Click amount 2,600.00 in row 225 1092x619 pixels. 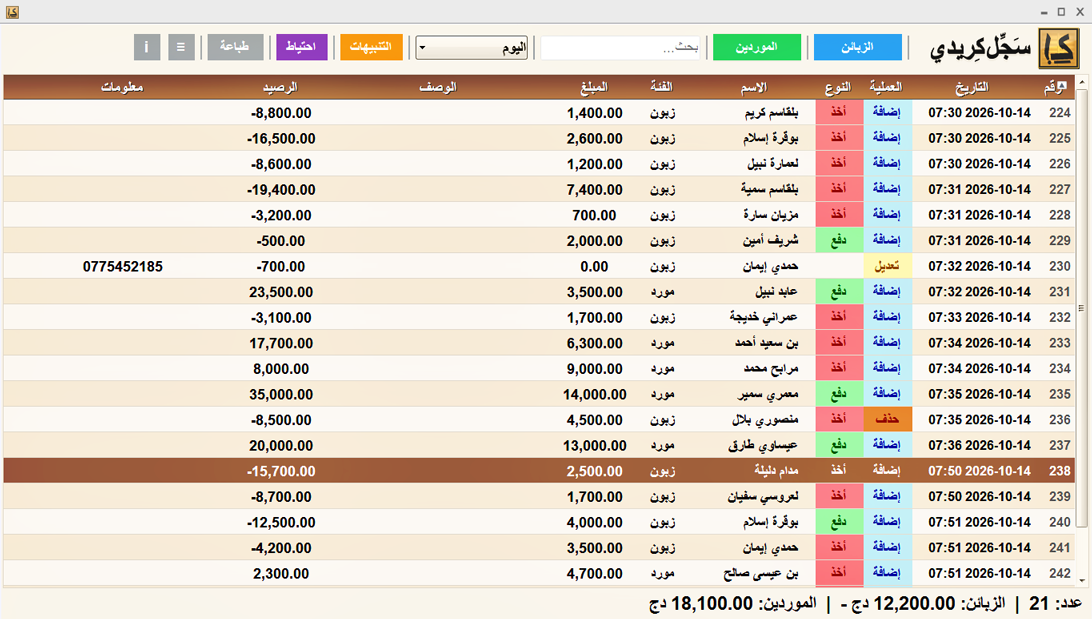[595, 139]
